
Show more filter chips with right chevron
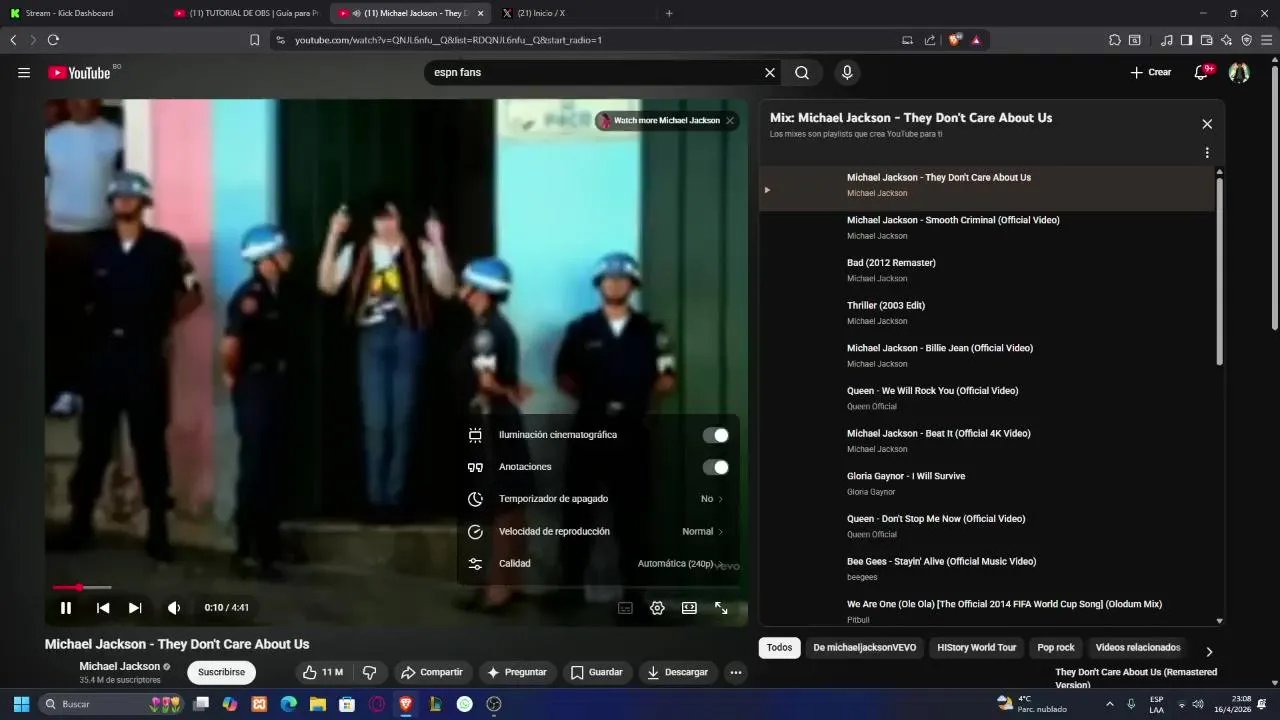pyautogui.click(x=1209, y=651)
